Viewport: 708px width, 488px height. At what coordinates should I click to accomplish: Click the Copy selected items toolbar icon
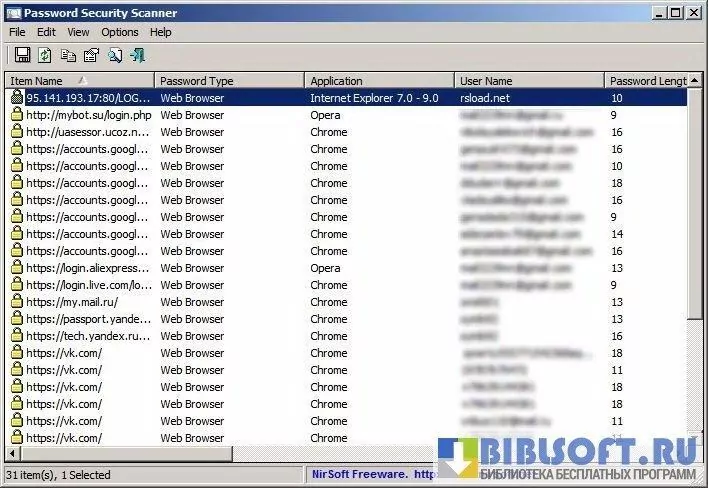click(68, 55)
